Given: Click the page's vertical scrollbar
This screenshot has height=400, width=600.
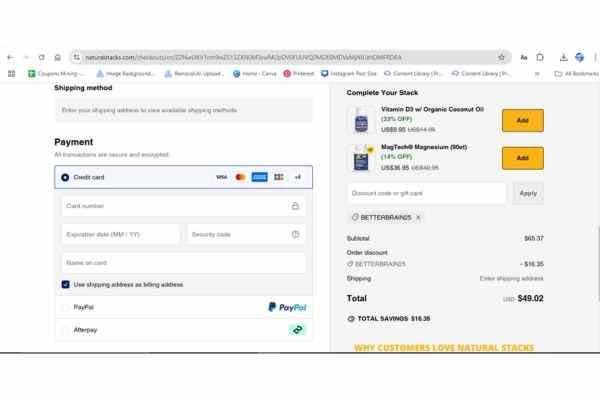Looking at the screenshot, I should 598,264.
